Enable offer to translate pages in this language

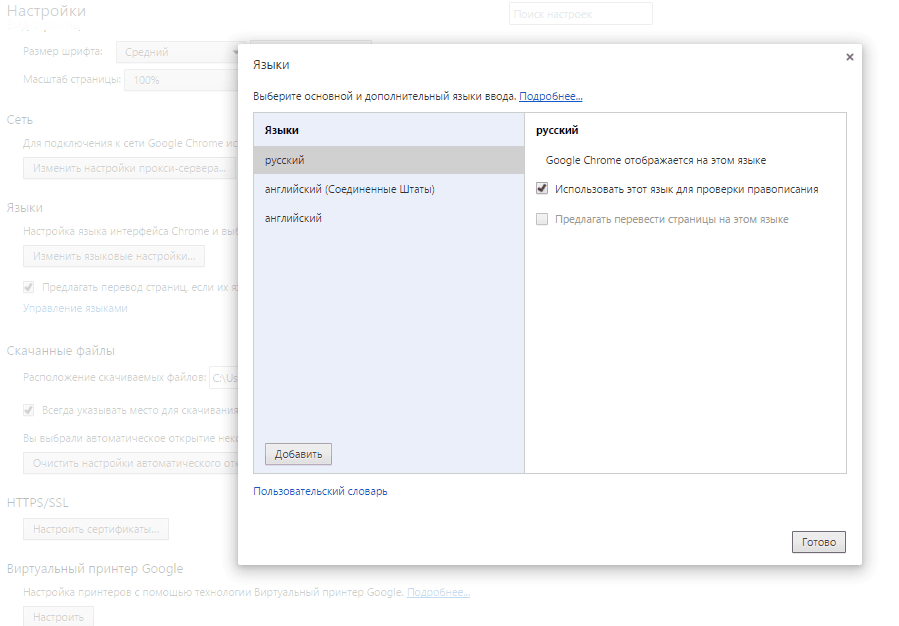(542, 219)
